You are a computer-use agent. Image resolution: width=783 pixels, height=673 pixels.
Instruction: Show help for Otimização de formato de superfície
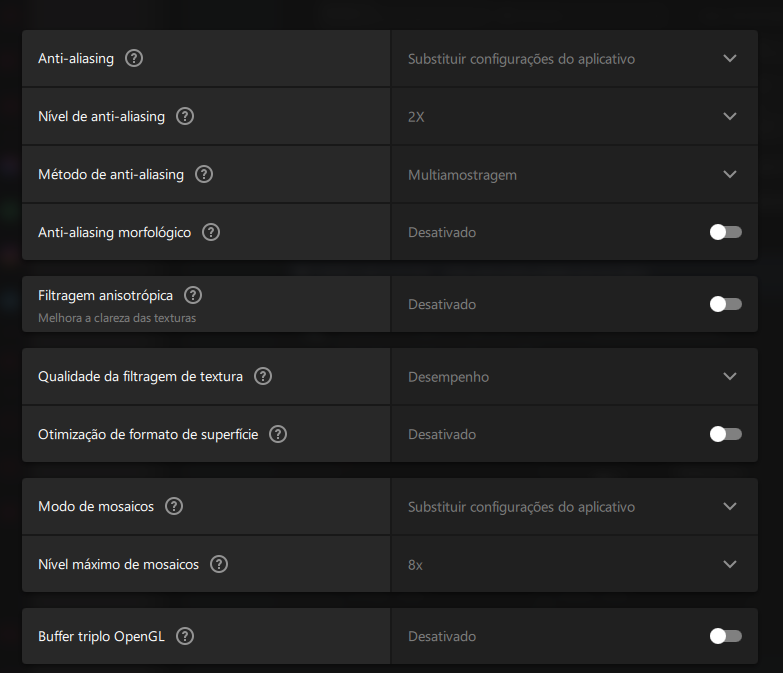coord(278,434)
